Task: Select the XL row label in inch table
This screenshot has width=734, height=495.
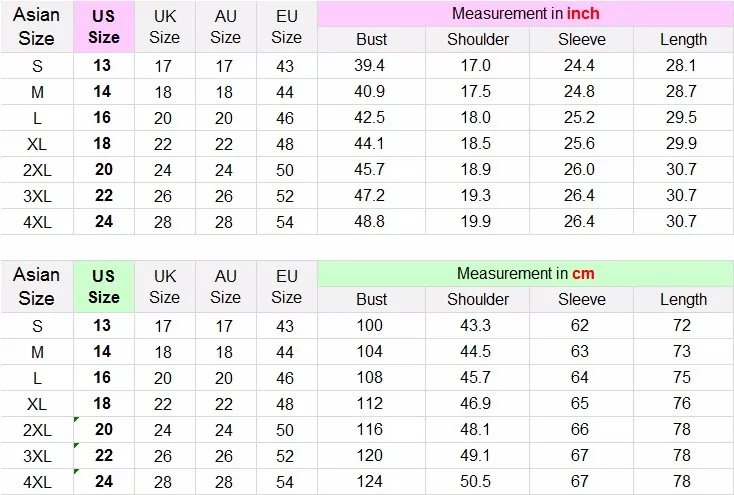Action: coord(37,144)
